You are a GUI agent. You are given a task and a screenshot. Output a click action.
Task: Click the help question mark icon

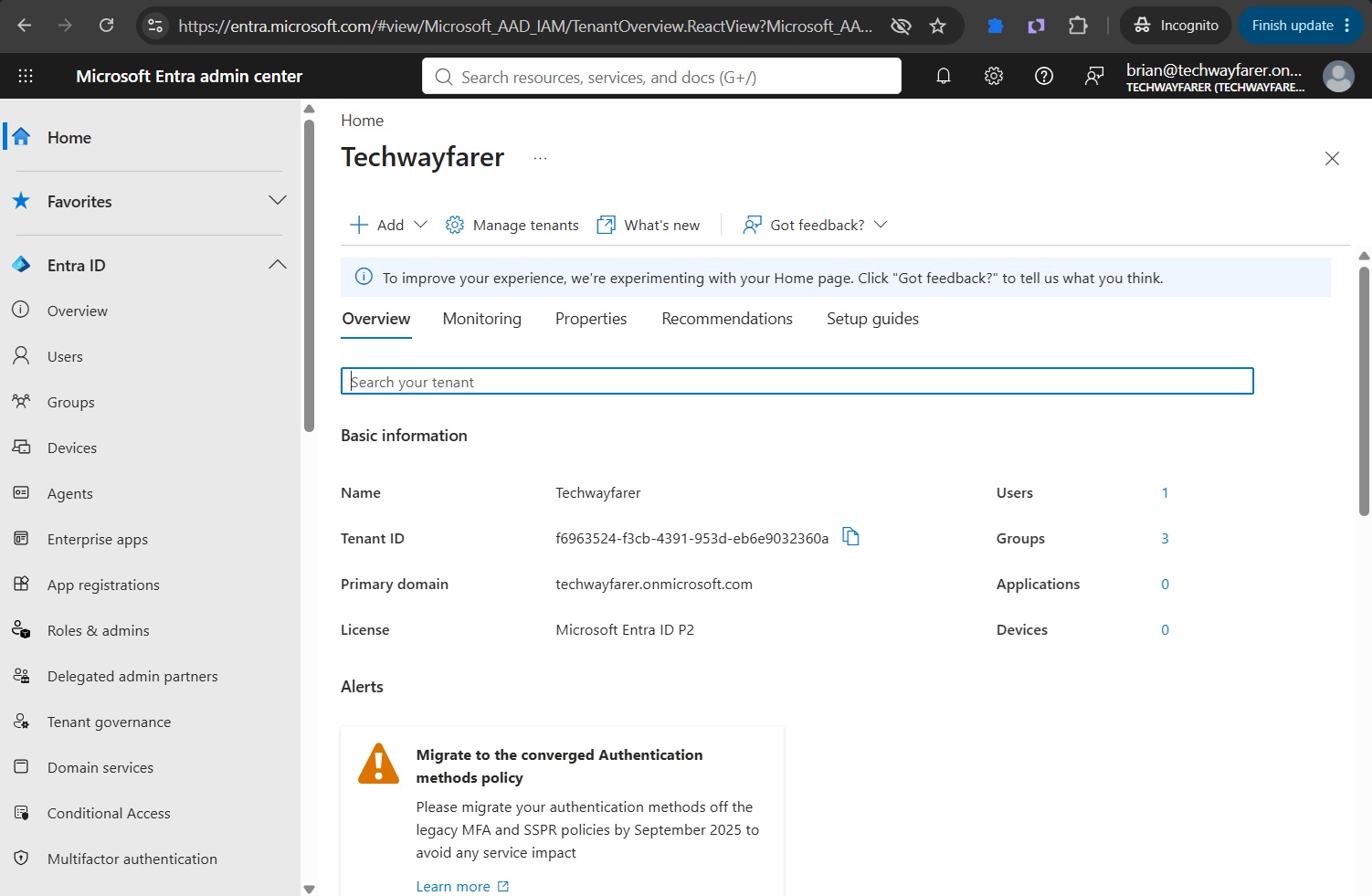(1044, 77)
